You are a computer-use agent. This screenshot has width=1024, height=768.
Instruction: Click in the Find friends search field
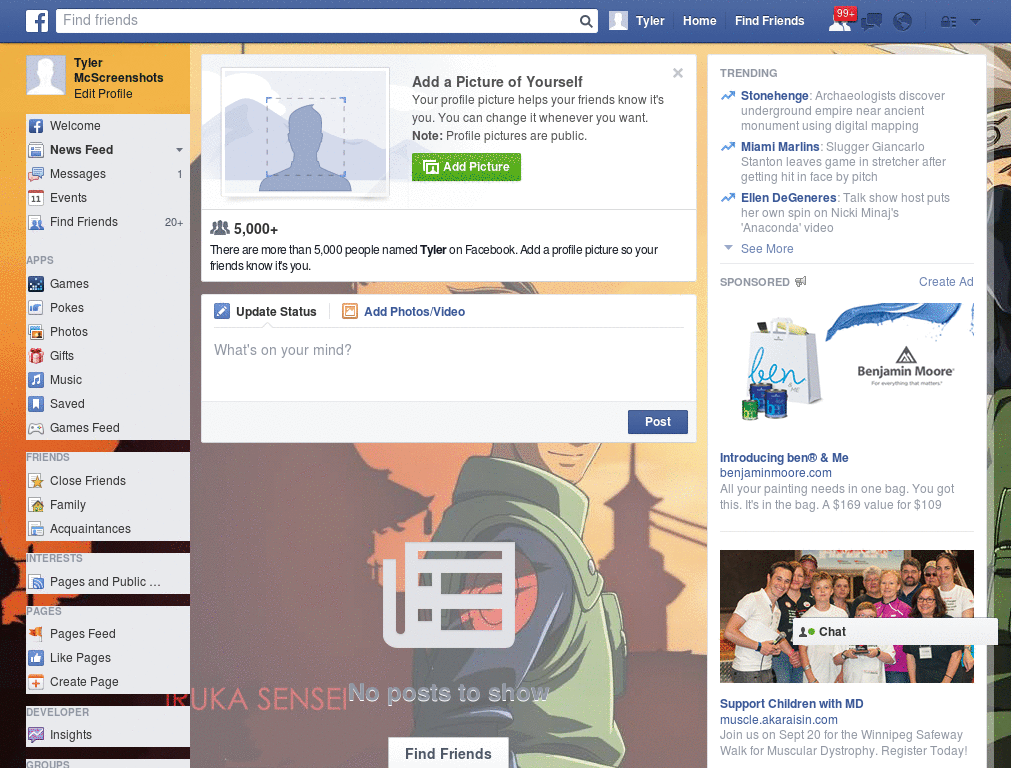317,21
